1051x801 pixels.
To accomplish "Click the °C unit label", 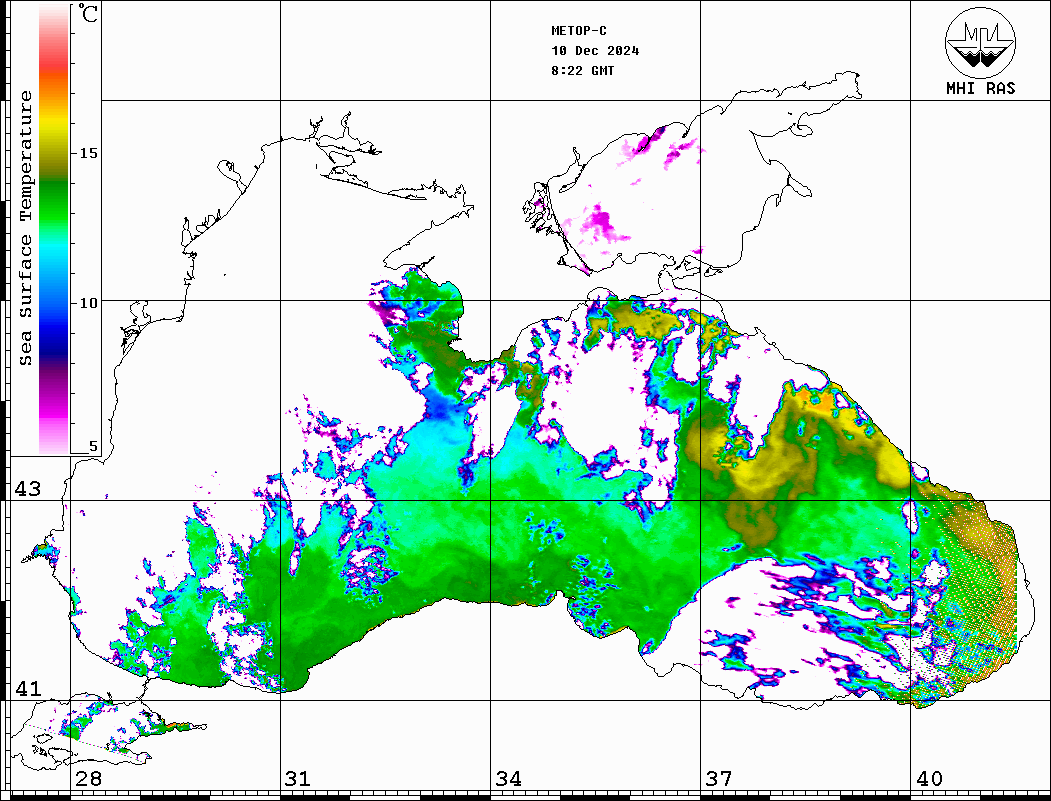I will 88,13.
